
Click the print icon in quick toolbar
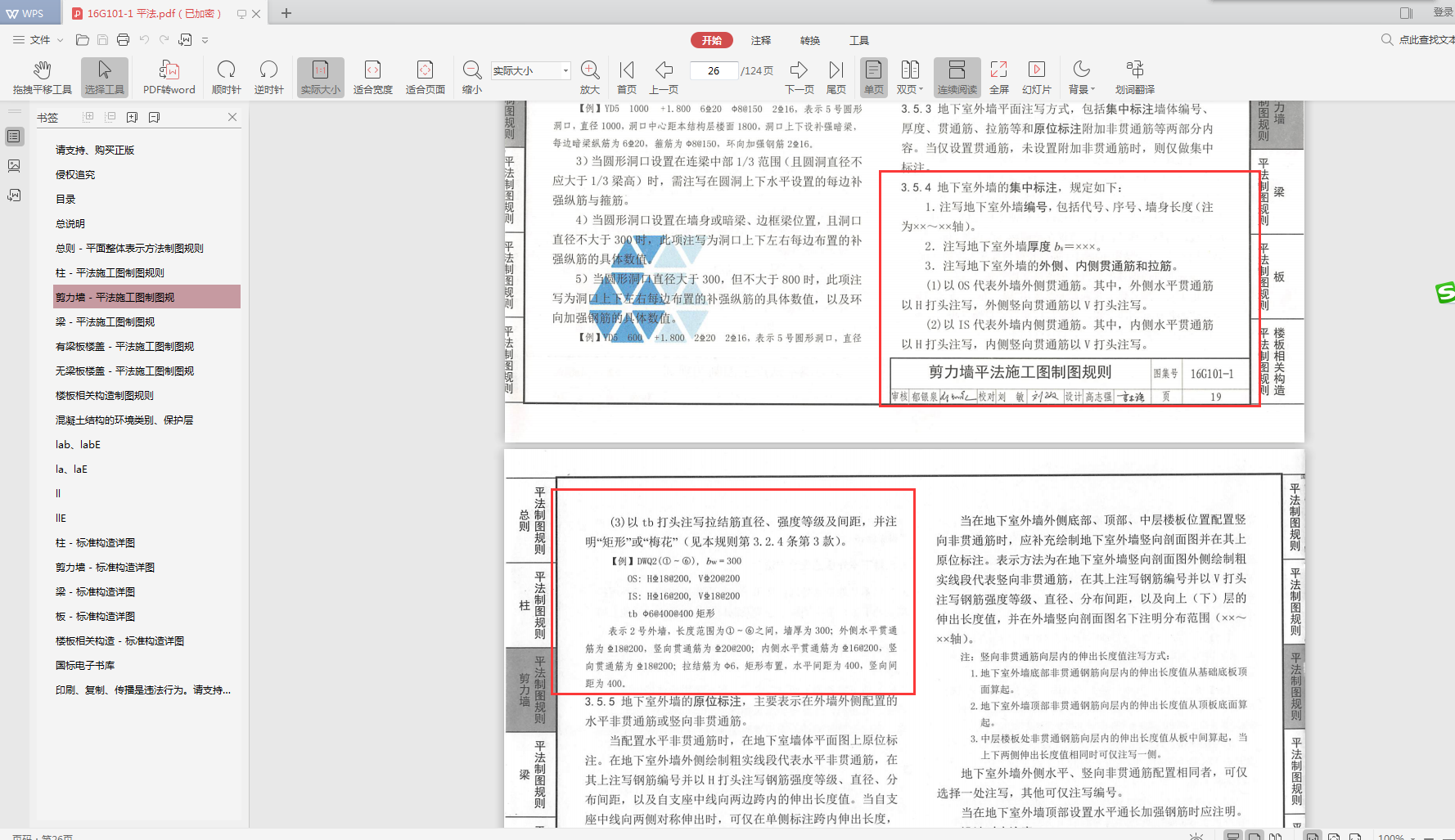tap(123, 39)
